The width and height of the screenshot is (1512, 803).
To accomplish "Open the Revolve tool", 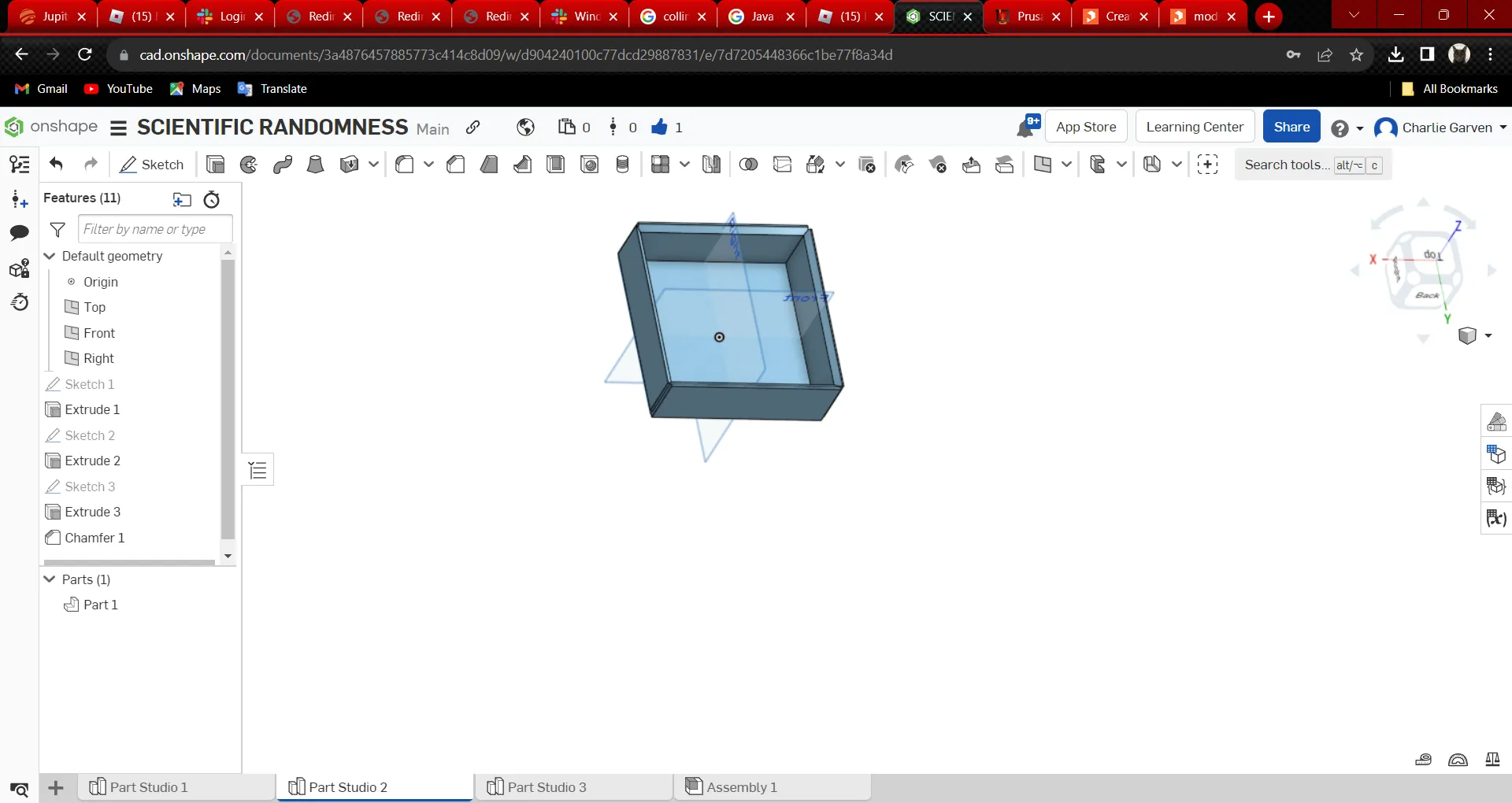I will (248, 165).
